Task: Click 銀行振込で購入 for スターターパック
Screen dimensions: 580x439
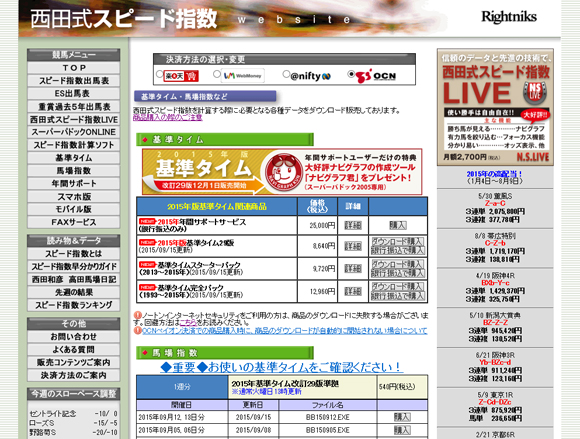Action: pyautogui.click(x=398, y=273)
